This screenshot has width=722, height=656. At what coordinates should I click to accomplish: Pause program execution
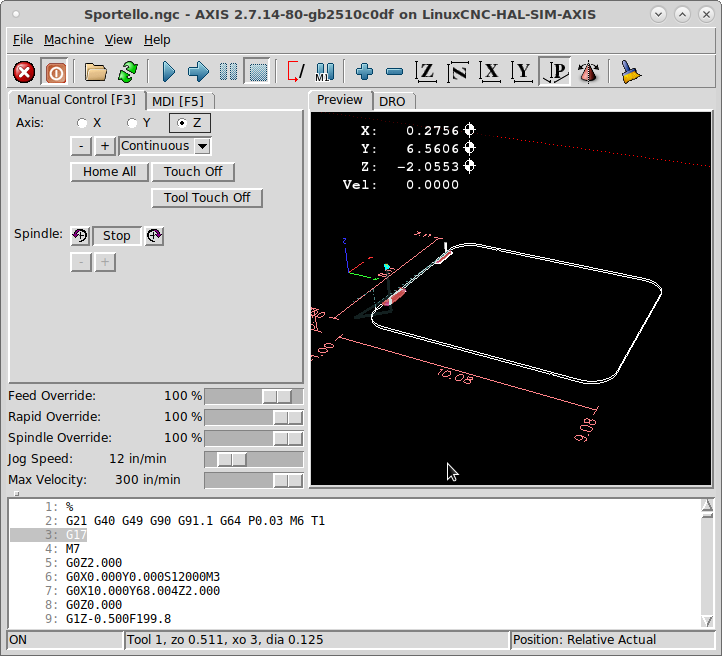[x=228, y=72]
